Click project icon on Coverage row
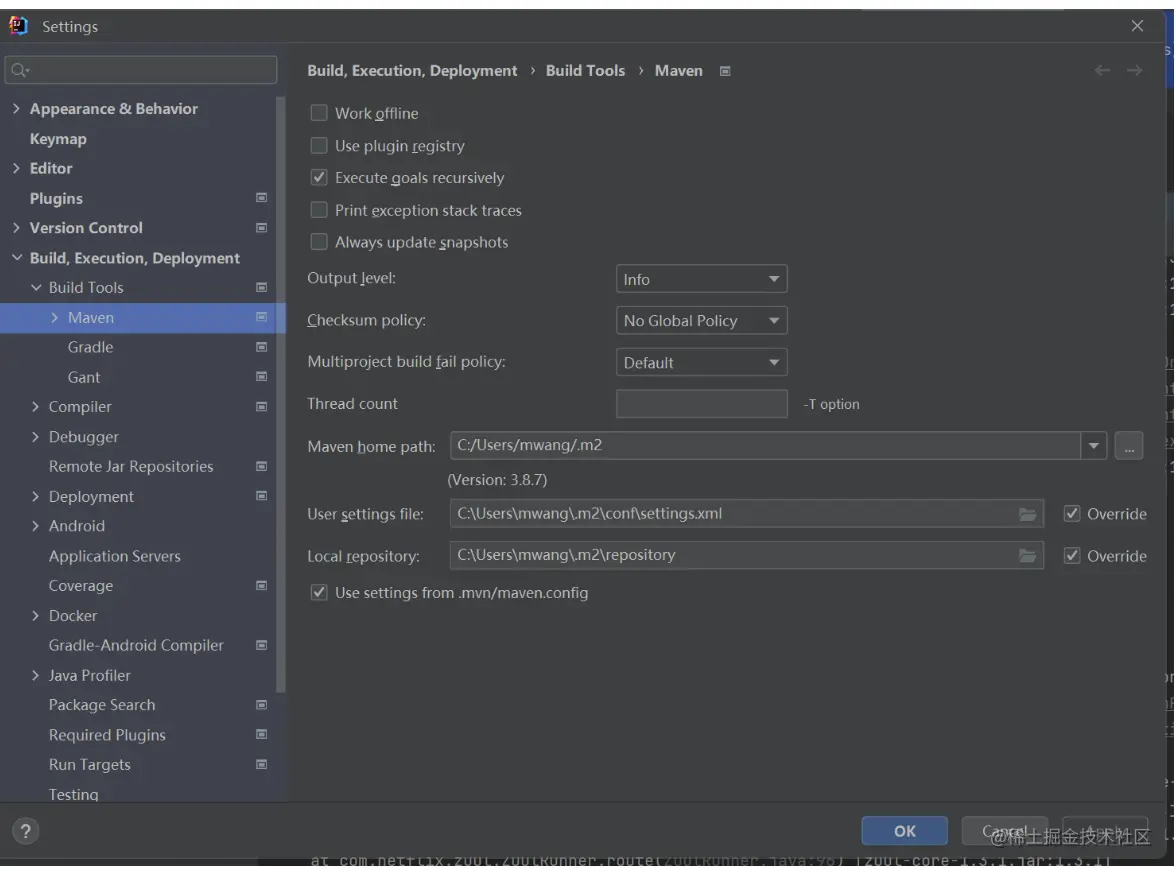Viewport: 1176px width, 872px height. [x=261, y=586]
